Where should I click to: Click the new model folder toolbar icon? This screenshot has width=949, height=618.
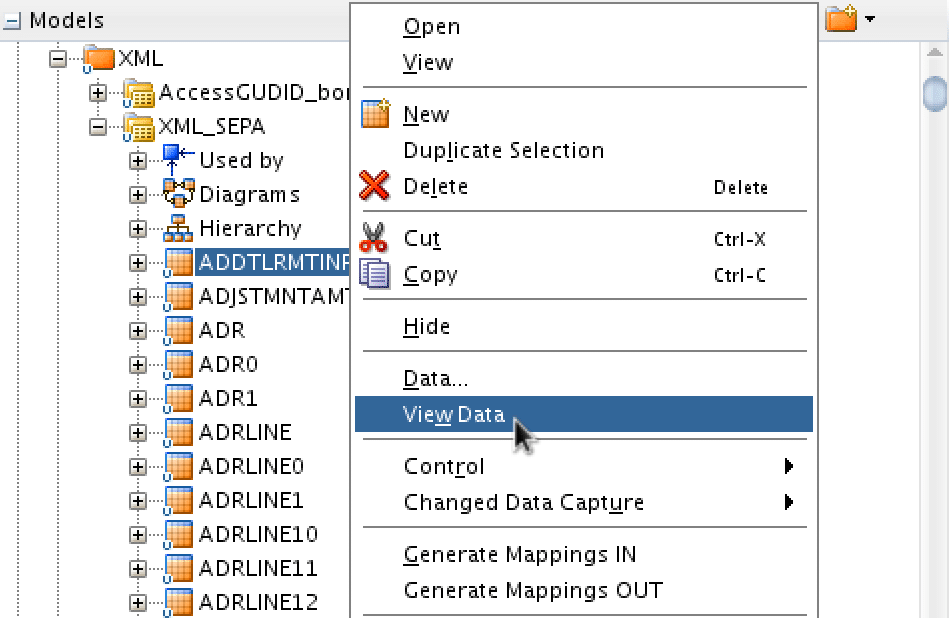[842, 19]
